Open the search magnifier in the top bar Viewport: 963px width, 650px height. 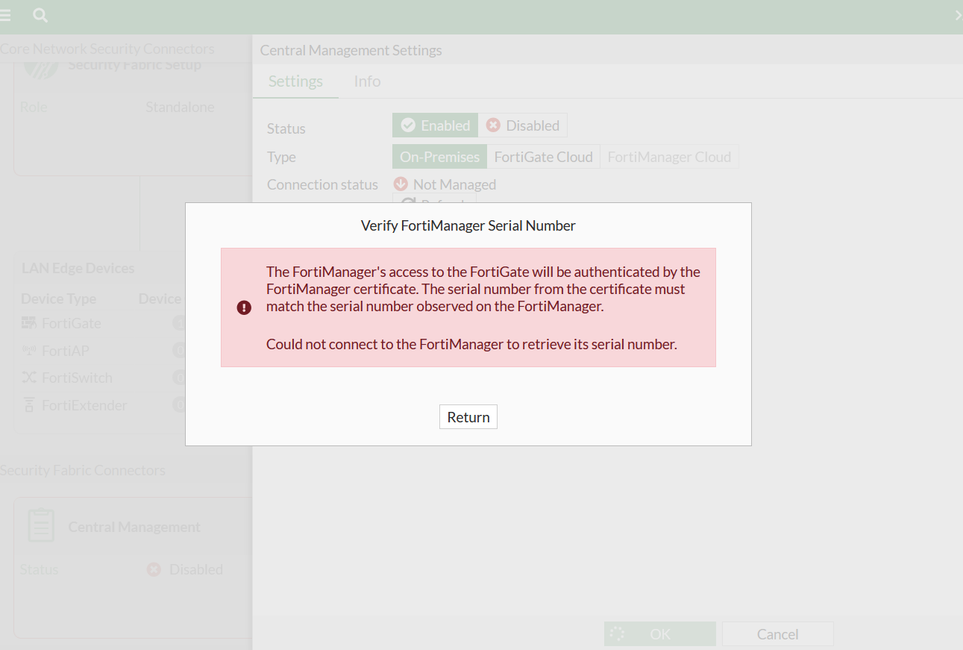click(40, 15)
